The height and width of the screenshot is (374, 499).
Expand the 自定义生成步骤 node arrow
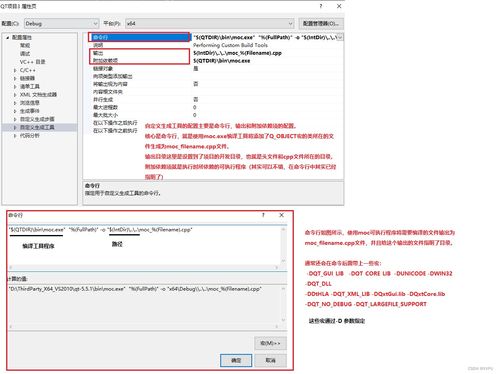(x=15, y=119)
